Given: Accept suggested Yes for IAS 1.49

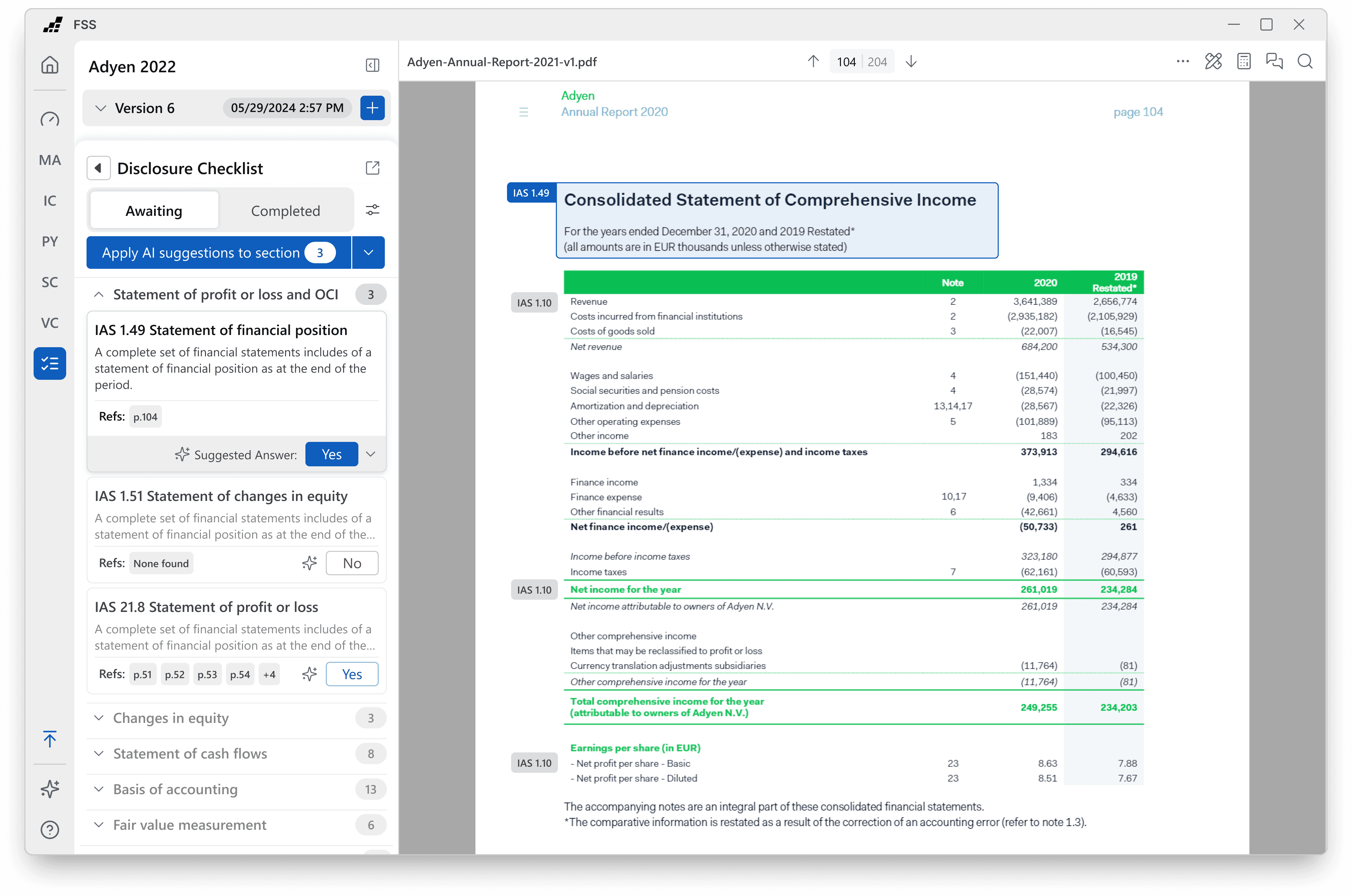Looking at the screenshot, I should pyautogui.click(x=331, y=454).
